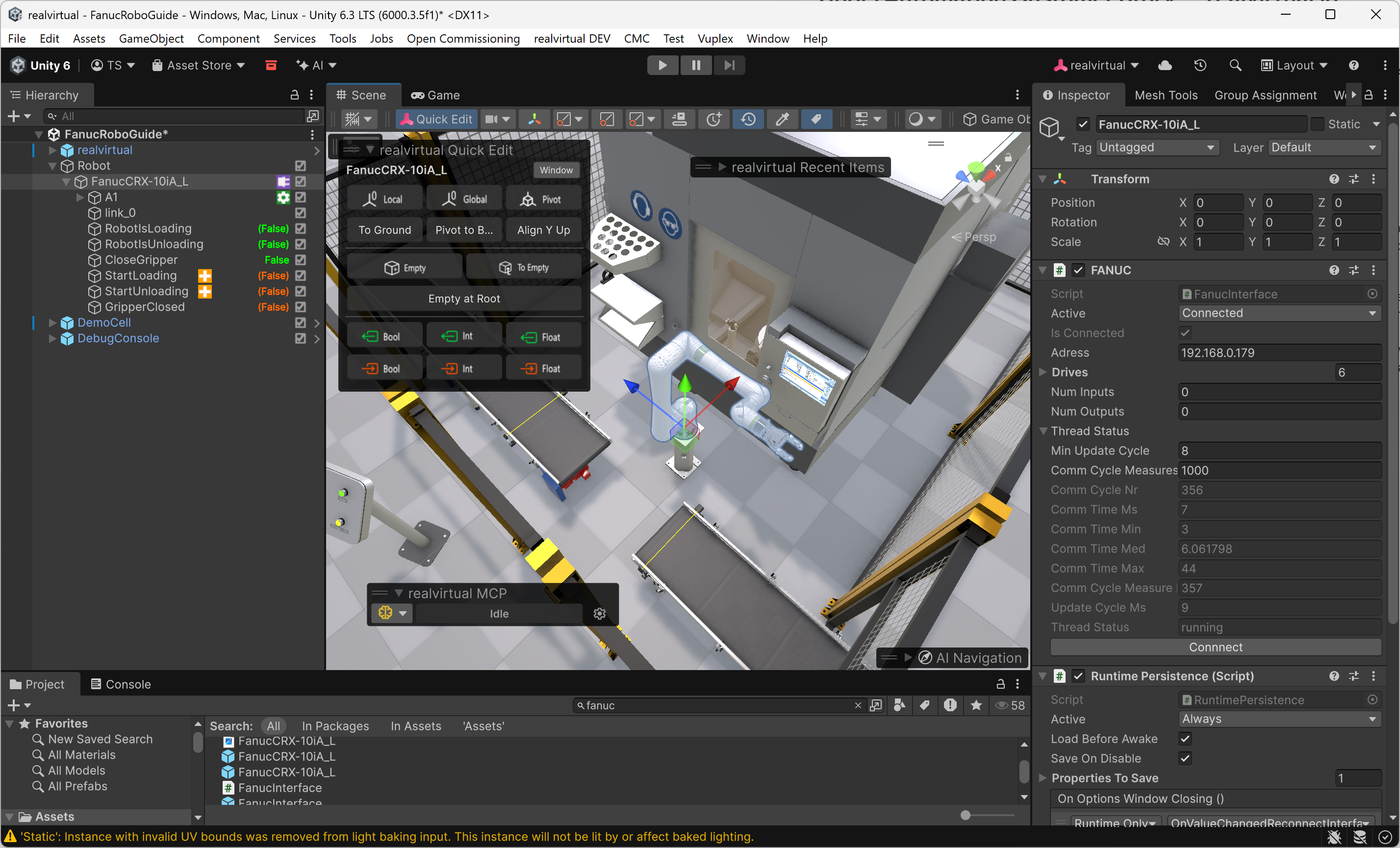1400x848 pixels.
Task: Lock the Hierarchy panel
Action: (294, 95)
